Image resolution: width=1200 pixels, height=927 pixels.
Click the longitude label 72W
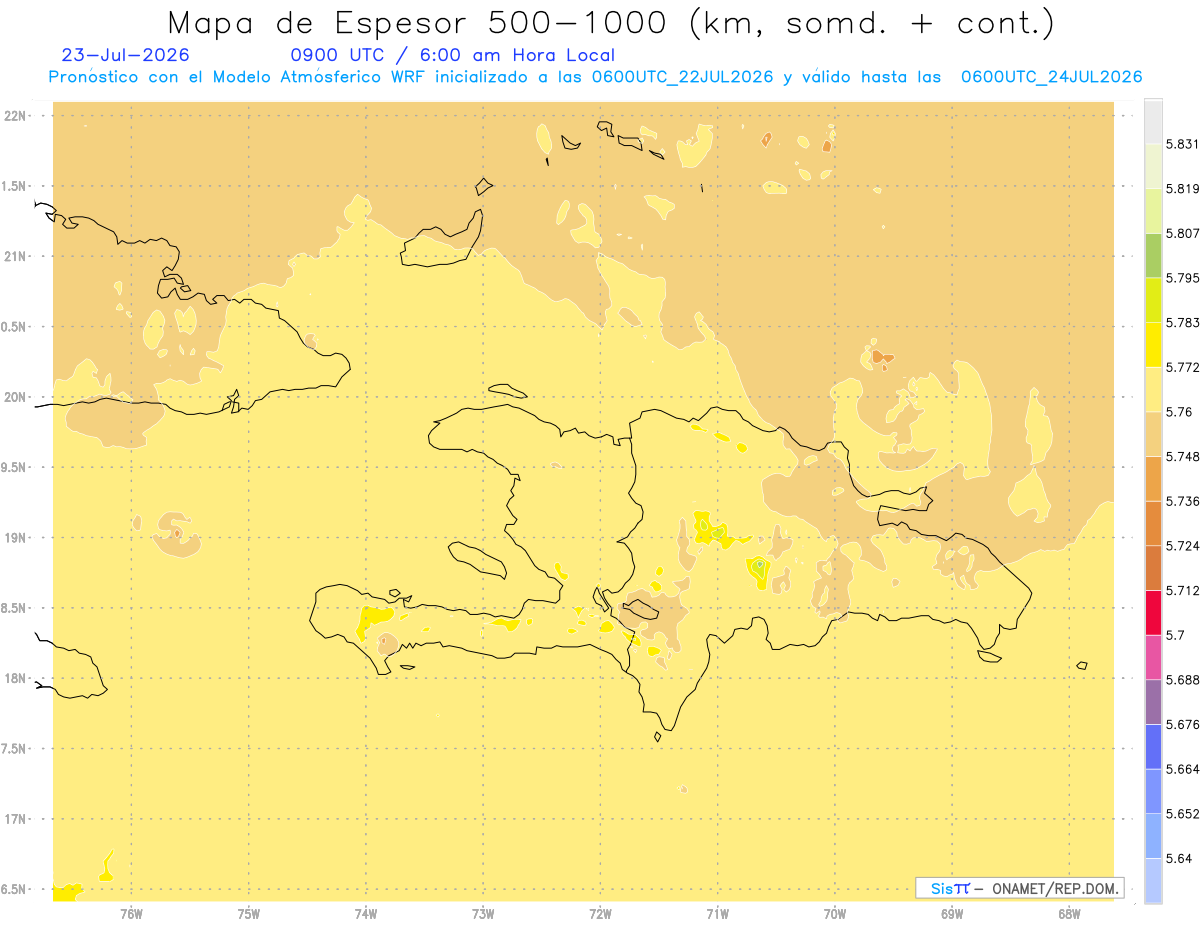[601, 914]
